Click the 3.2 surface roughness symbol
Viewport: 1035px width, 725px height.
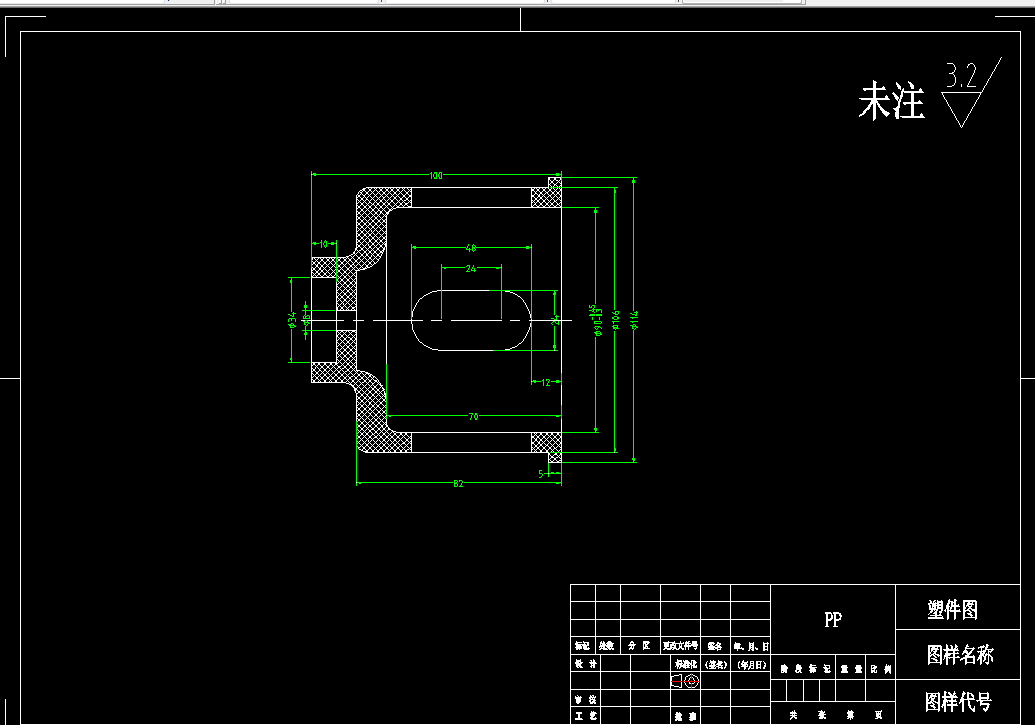pos(971,92)
